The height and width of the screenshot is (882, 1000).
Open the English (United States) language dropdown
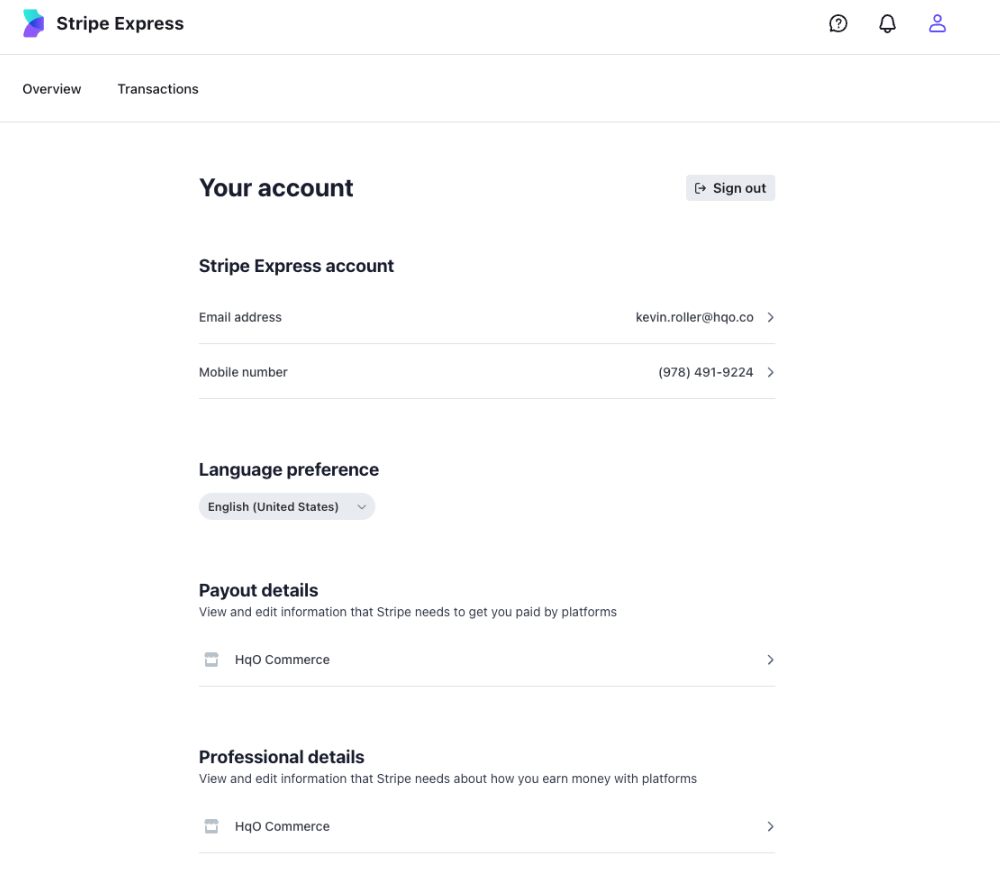click(x=286, y=507)
